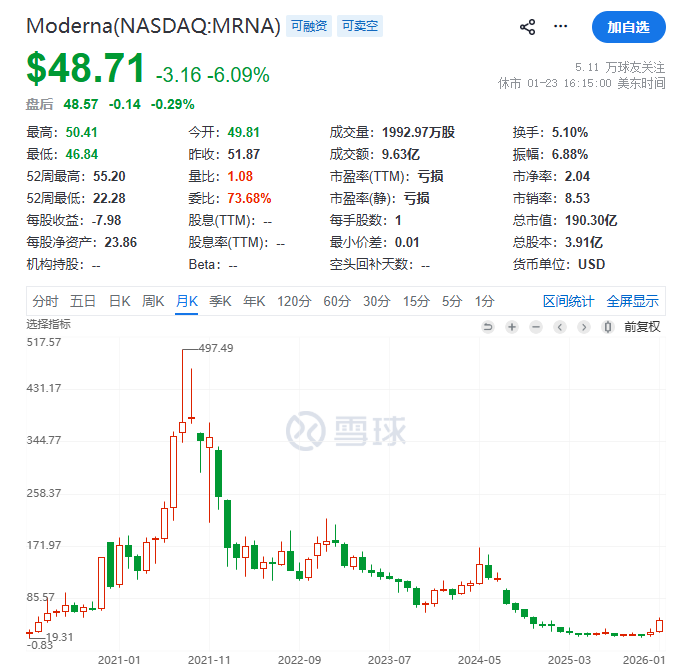Switch to the 五日 chart tab
The image size is (678, 668).
83,301
